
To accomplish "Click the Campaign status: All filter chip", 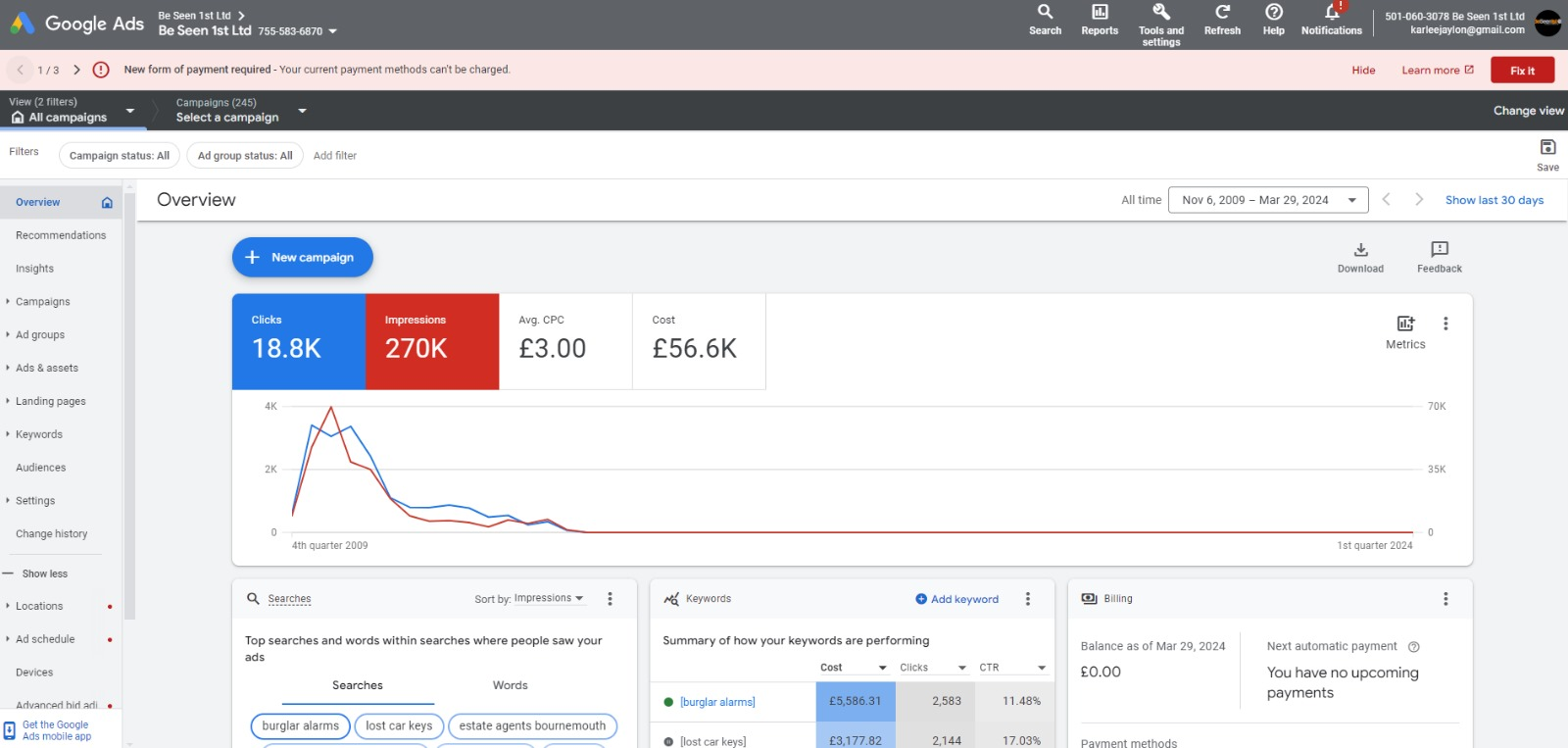I will tap(119, 156).
